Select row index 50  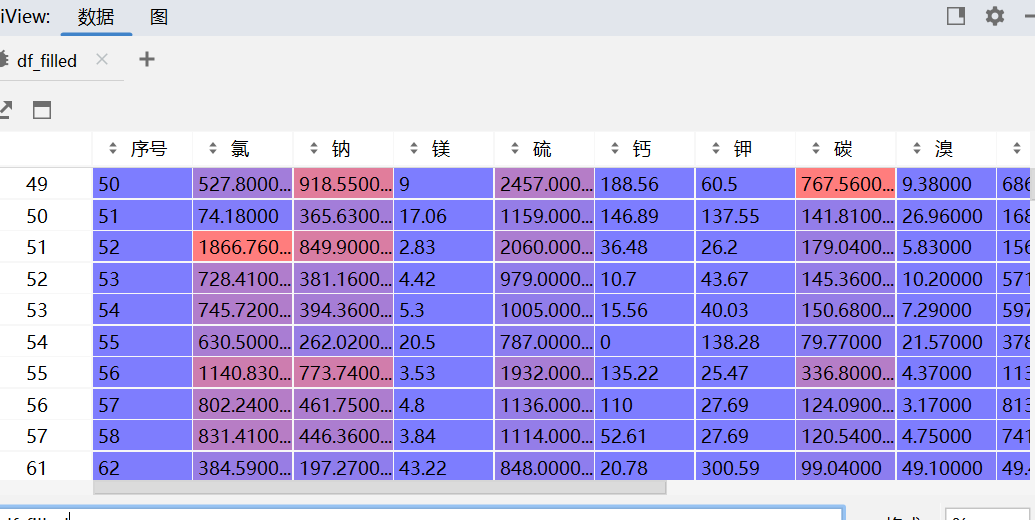[37, 216]
